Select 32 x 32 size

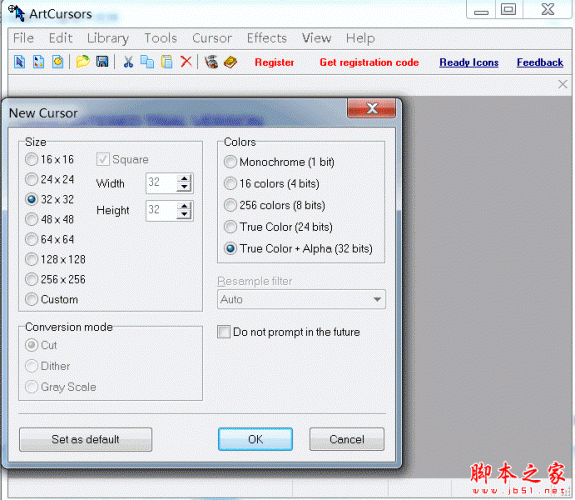(x=50, y=199)
